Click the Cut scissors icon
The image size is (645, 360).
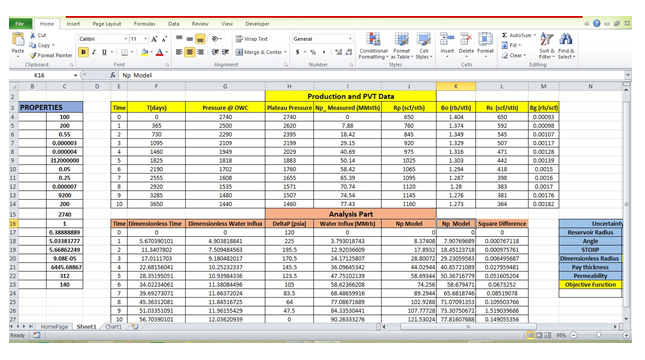[32, 35]
